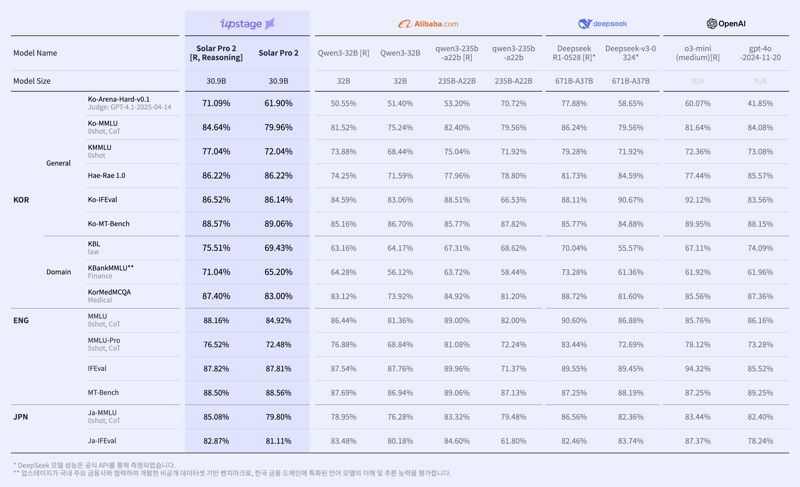Select the gpt-4o-2024-11-20 column header

[x=760, y=53]
